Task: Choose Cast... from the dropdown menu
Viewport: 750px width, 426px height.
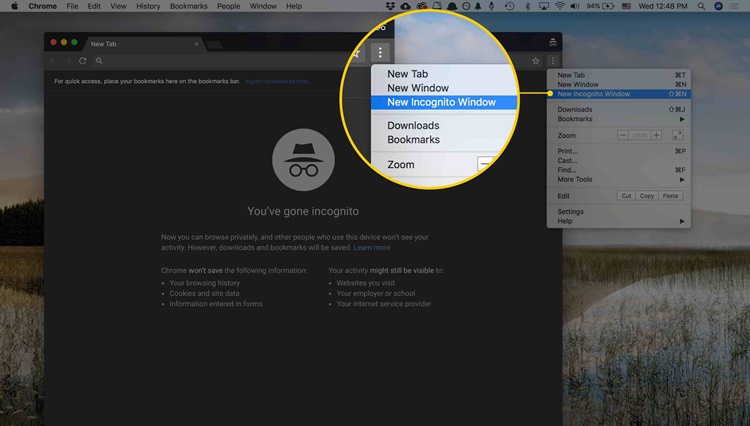Action: [618, 161]
